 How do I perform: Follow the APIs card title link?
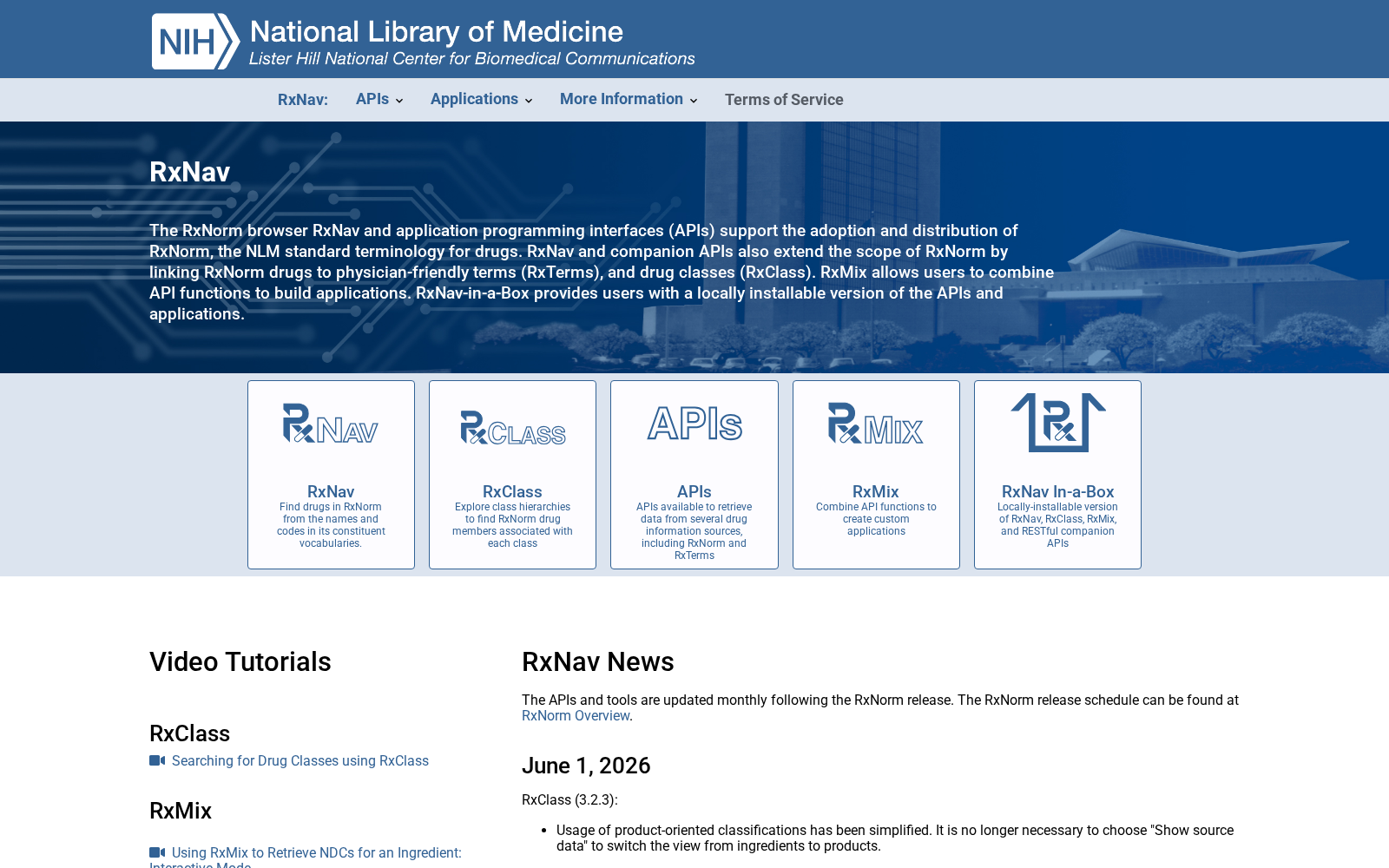[694, 491]
